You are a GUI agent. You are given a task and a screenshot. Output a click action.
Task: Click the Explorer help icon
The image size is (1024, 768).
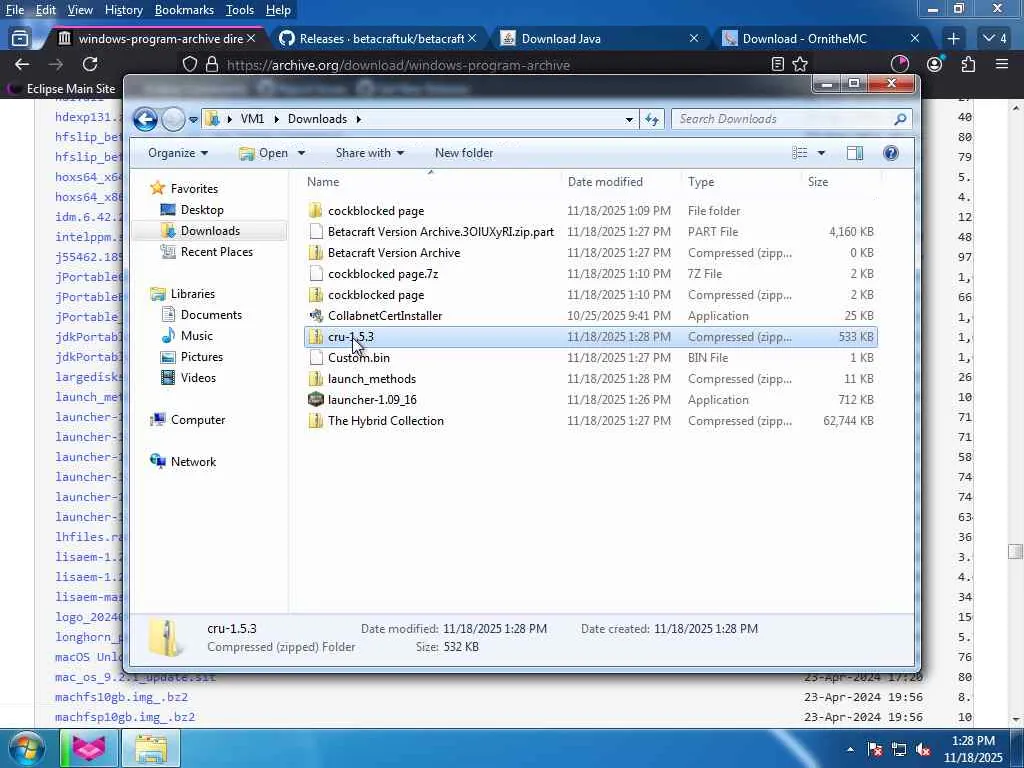pos(891,153)
